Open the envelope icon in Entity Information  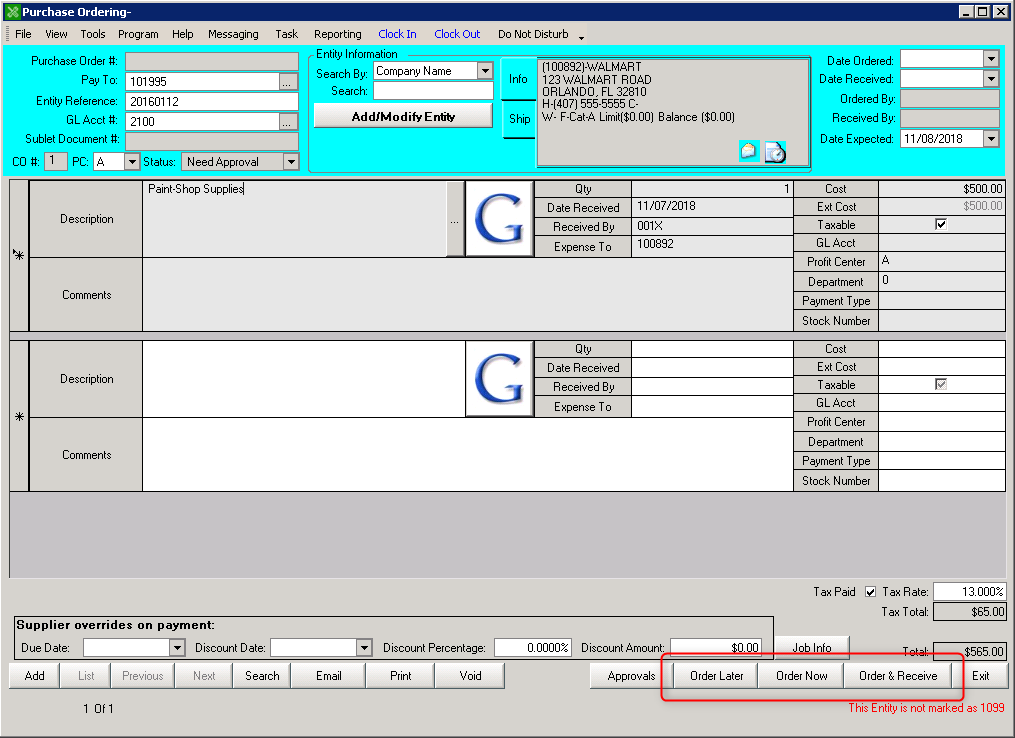tap(749, 151)
